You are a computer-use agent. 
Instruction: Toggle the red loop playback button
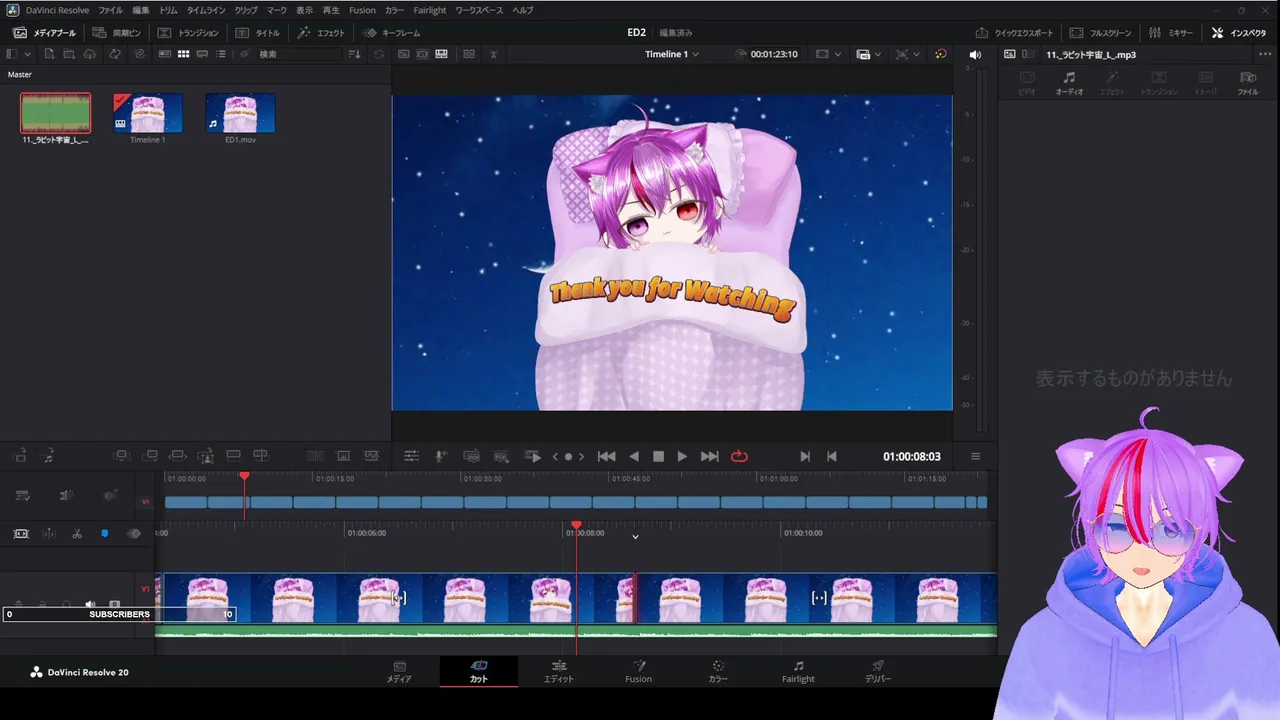(739, 456)
